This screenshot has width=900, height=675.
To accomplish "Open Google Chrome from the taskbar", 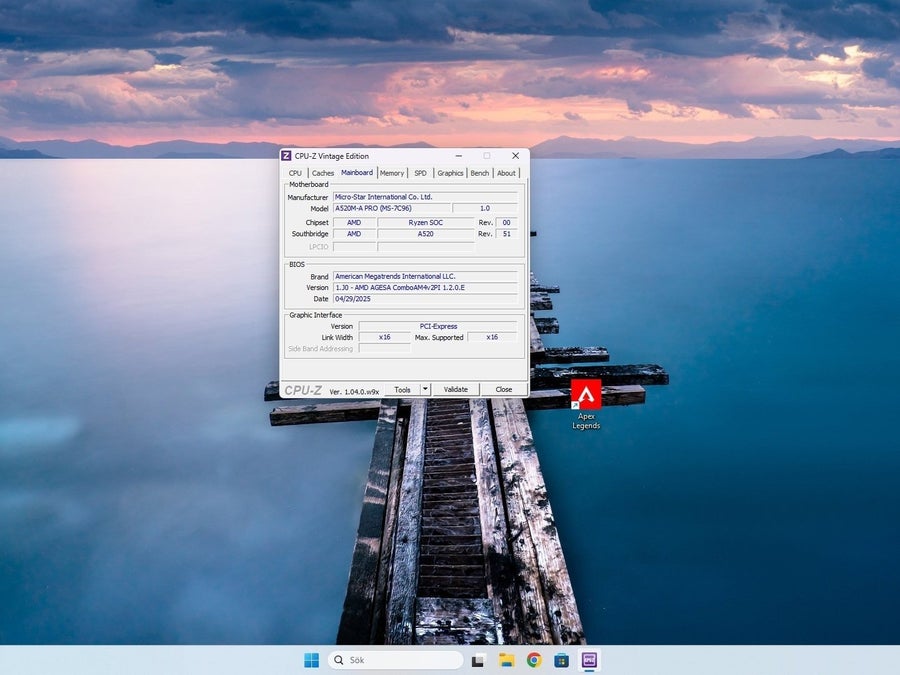I will click(x=534, y=660).
